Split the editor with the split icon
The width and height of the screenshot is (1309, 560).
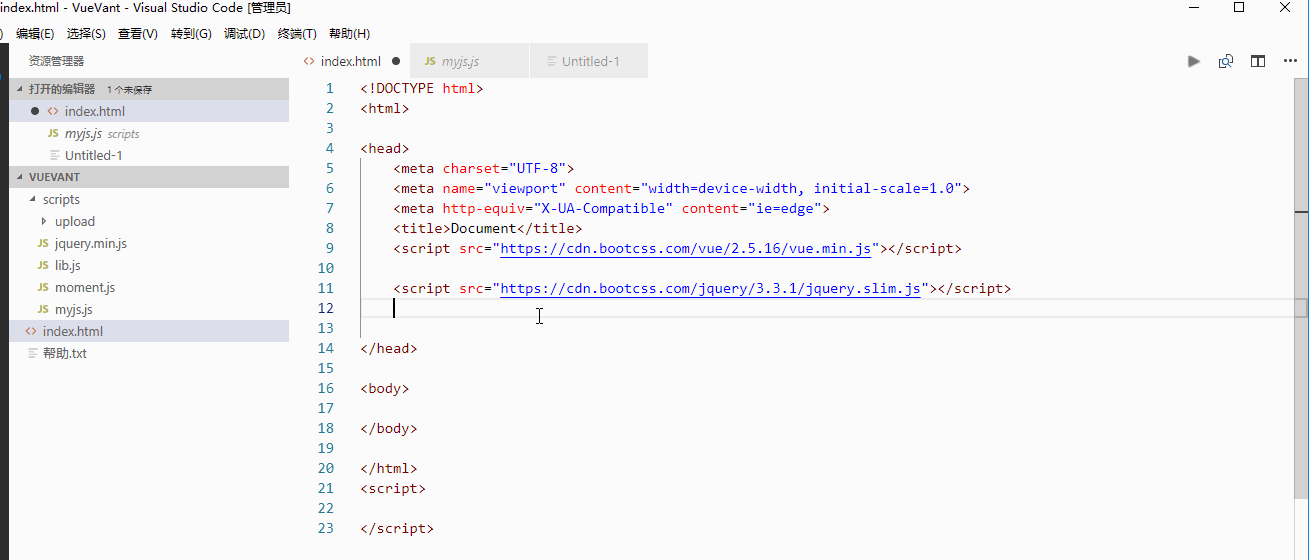click(x=1258, y=61)
